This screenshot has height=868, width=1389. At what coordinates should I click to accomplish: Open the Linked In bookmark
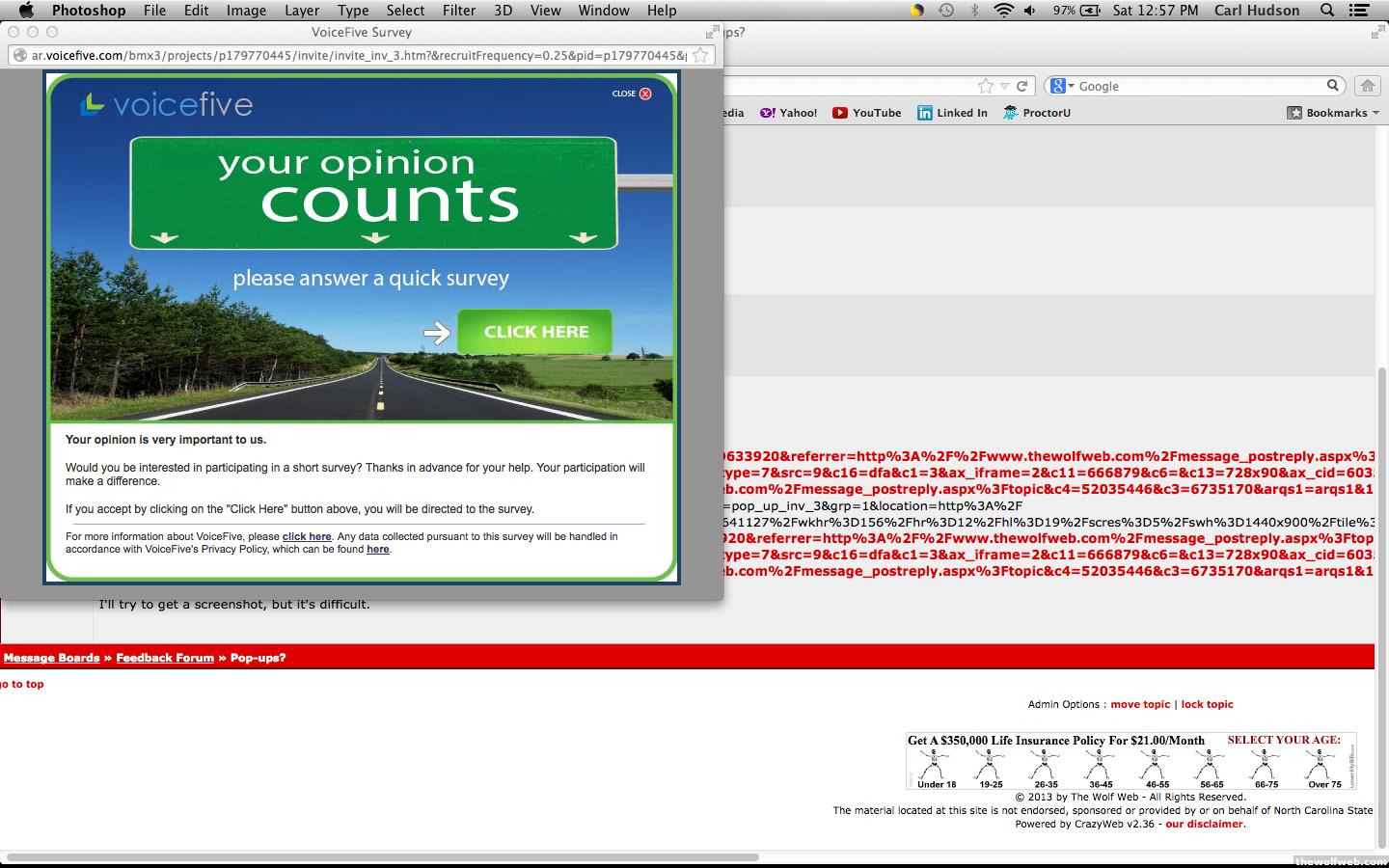pos(952,113)
